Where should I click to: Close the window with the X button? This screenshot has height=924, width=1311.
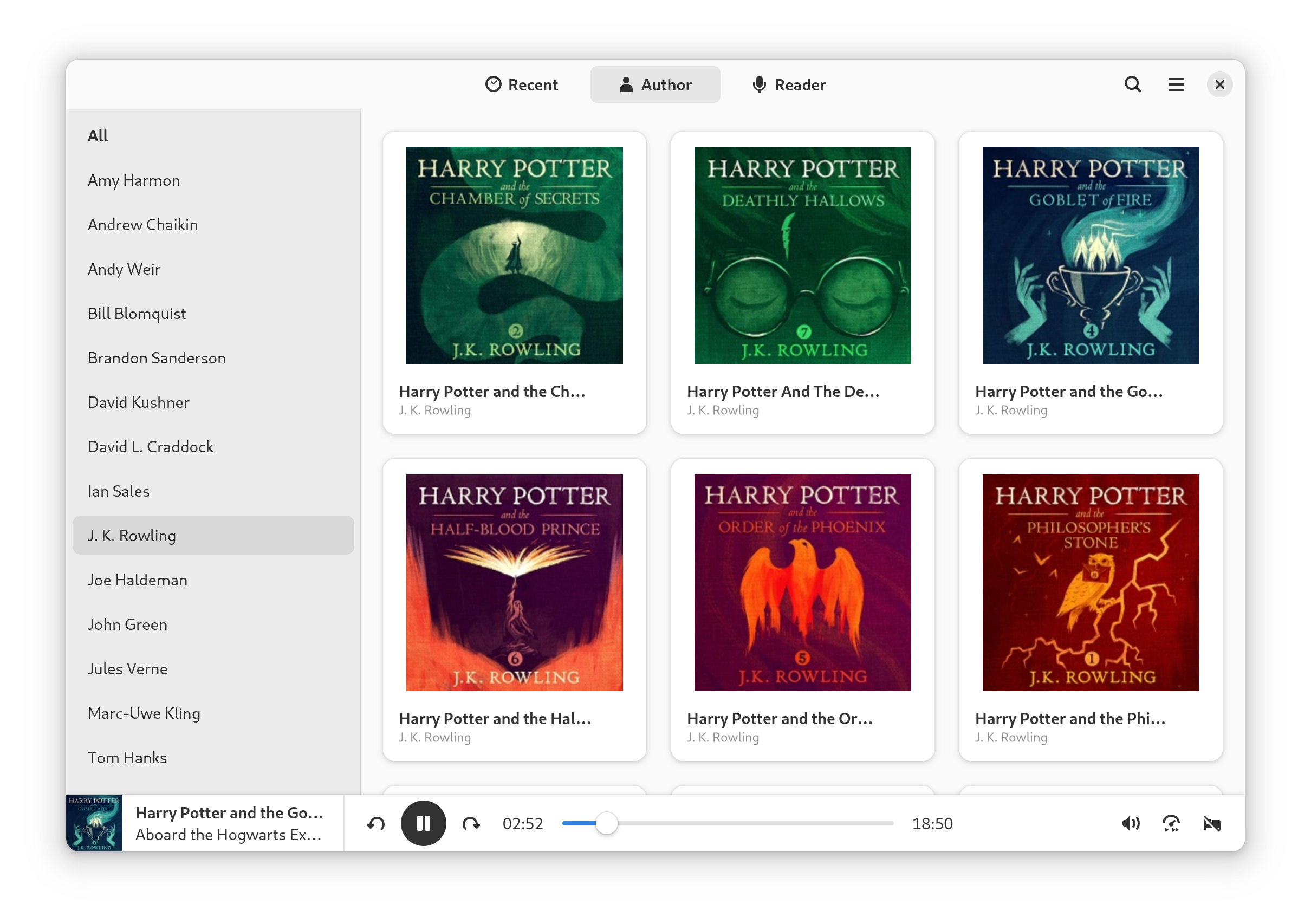(1219, 84)
